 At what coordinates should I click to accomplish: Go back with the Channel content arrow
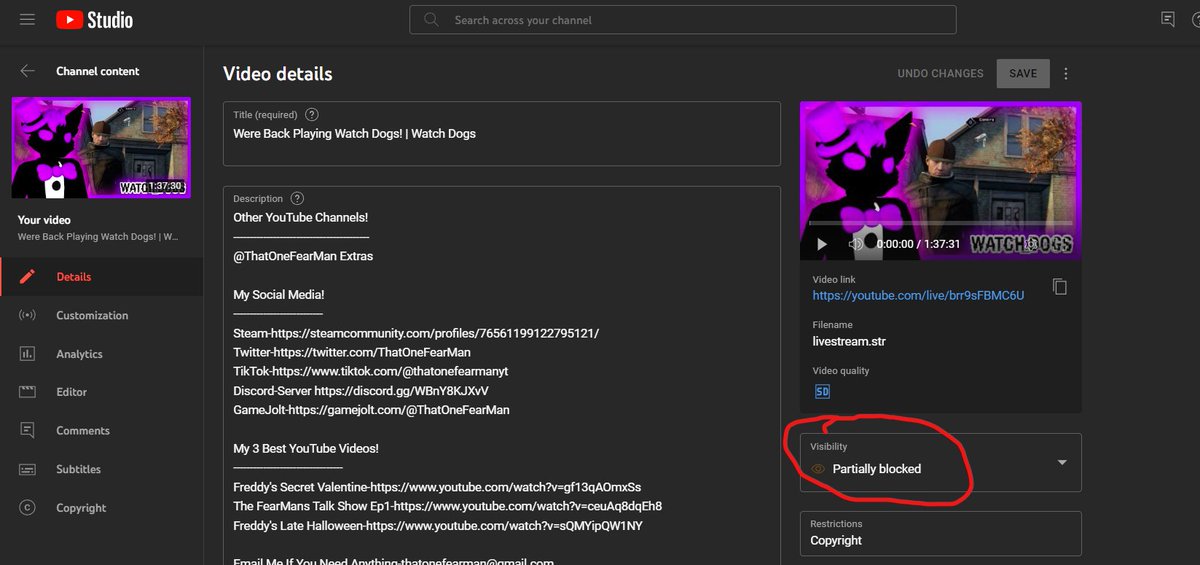click(x=28, y=71)
